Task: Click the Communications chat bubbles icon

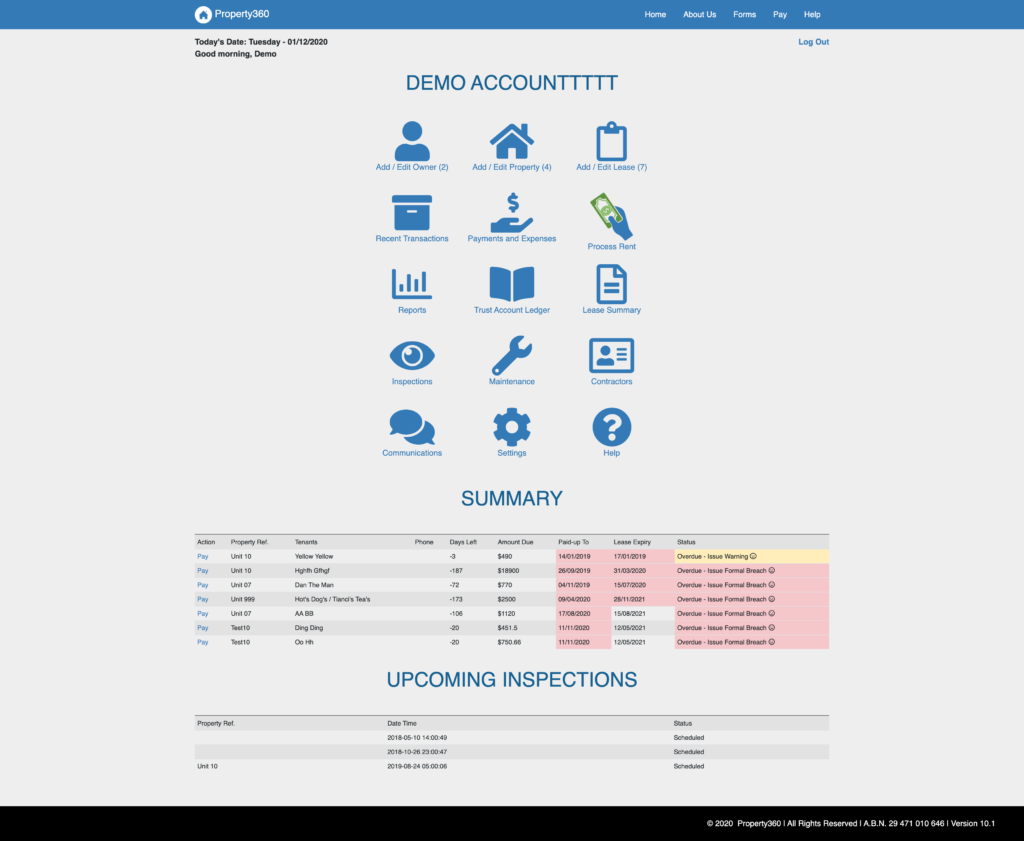Action: tap(411, 427)
